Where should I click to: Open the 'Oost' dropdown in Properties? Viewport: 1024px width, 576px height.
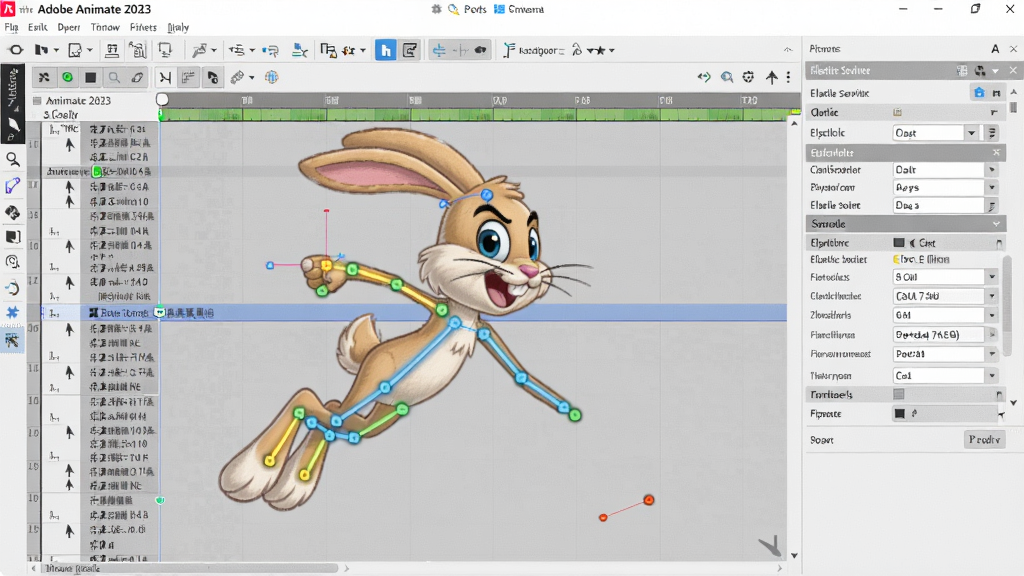(x=935, y=133)
